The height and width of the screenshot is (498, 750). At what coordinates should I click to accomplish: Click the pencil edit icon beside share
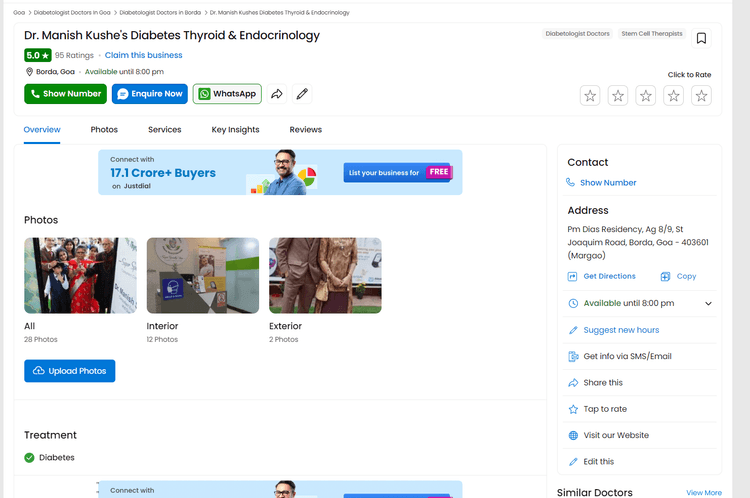pos(302,94)
